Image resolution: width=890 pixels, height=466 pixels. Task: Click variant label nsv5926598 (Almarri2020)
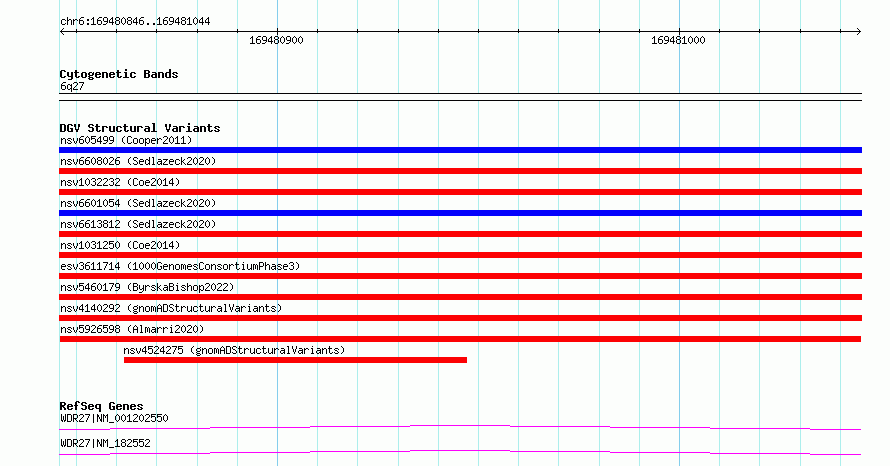[132, 329]
